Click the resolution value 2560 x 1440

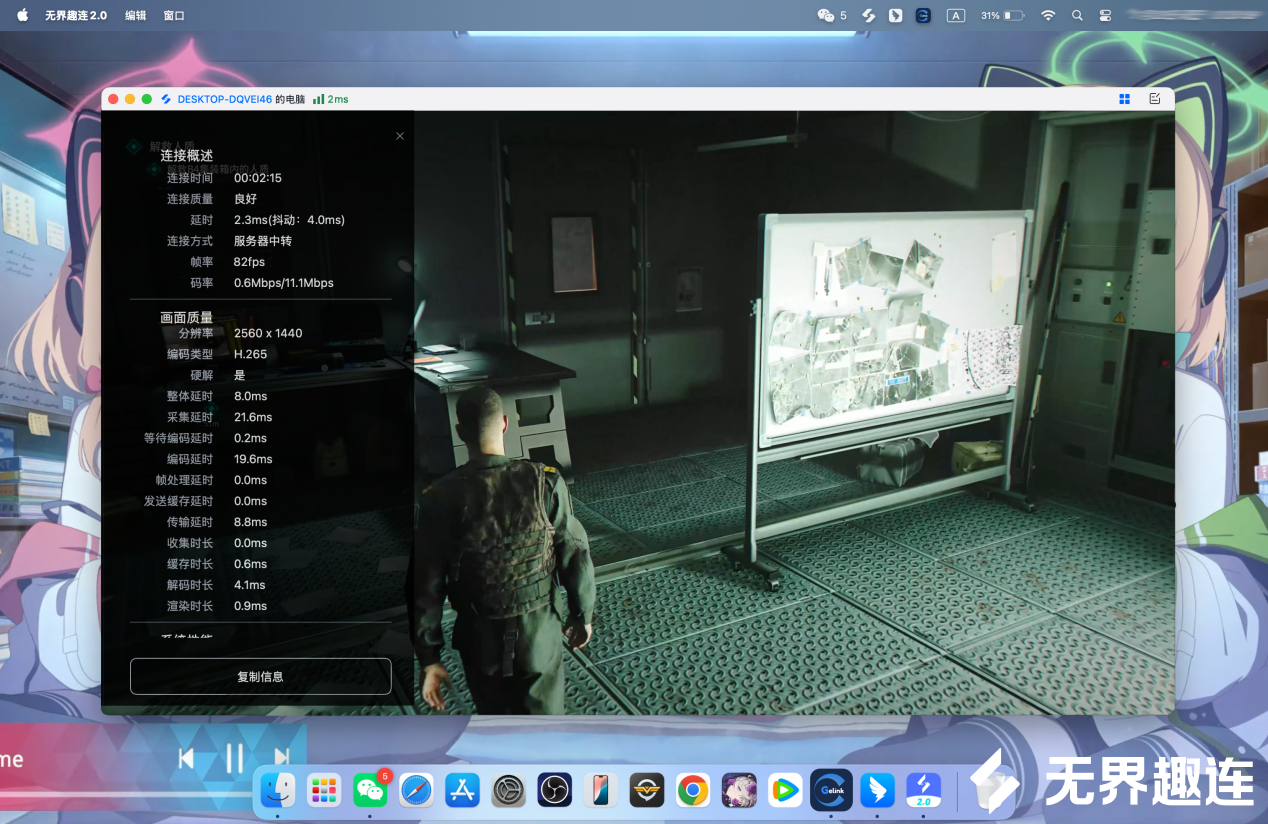[268, 333]
